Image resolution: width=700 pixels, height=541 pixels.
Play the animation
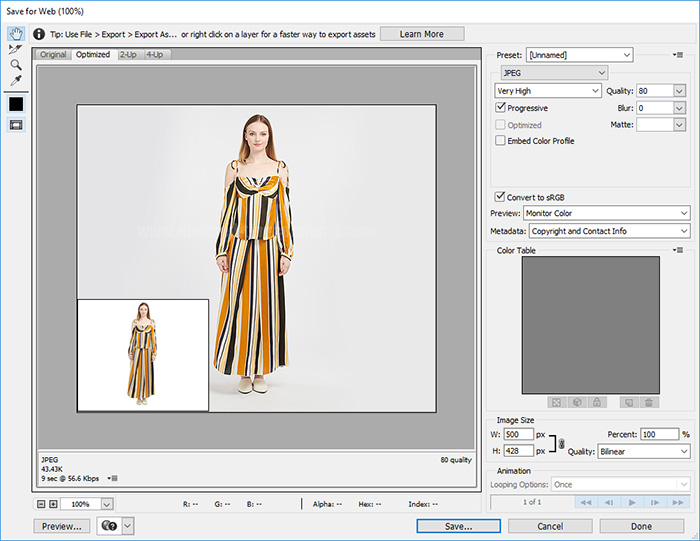point(632,502)
